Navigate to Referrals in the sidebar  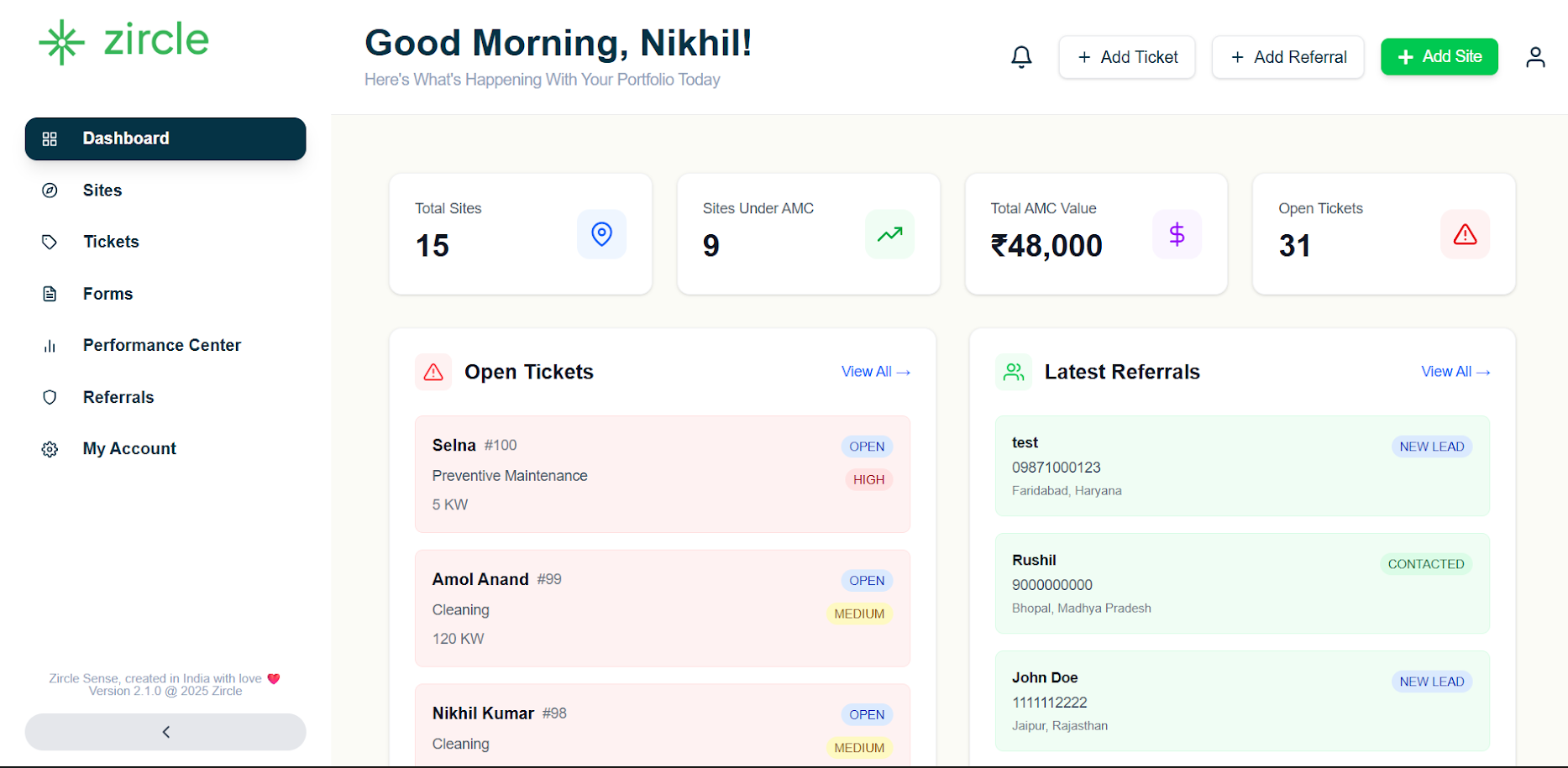pos(165,397)
